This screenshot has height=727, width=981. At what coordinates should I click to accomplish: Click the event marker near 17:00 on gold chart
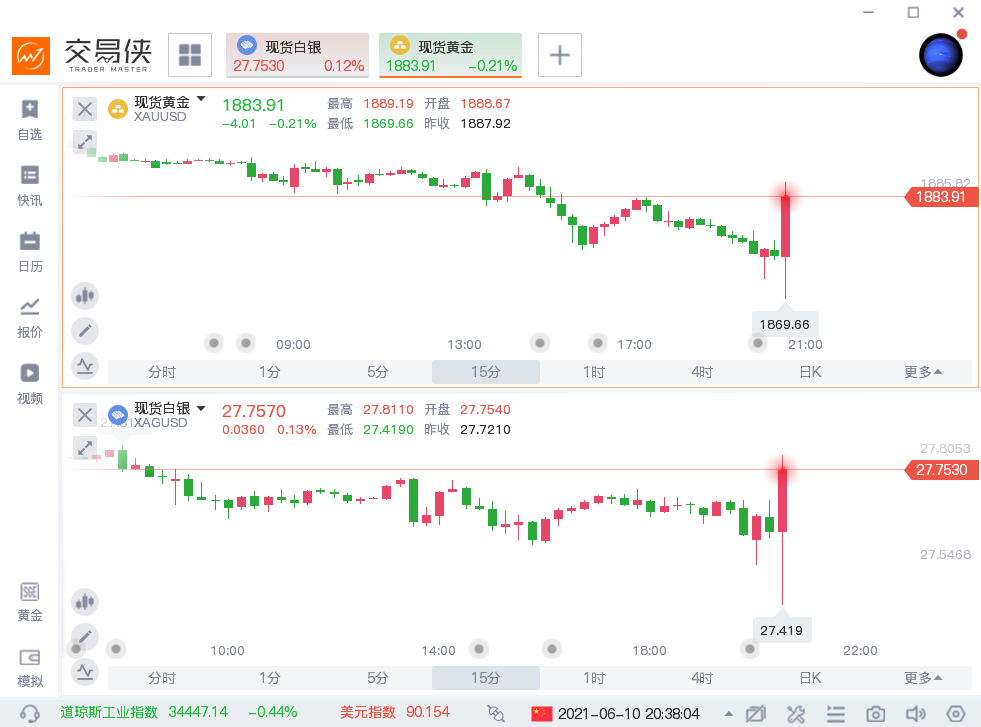click(x=598, y=343)
